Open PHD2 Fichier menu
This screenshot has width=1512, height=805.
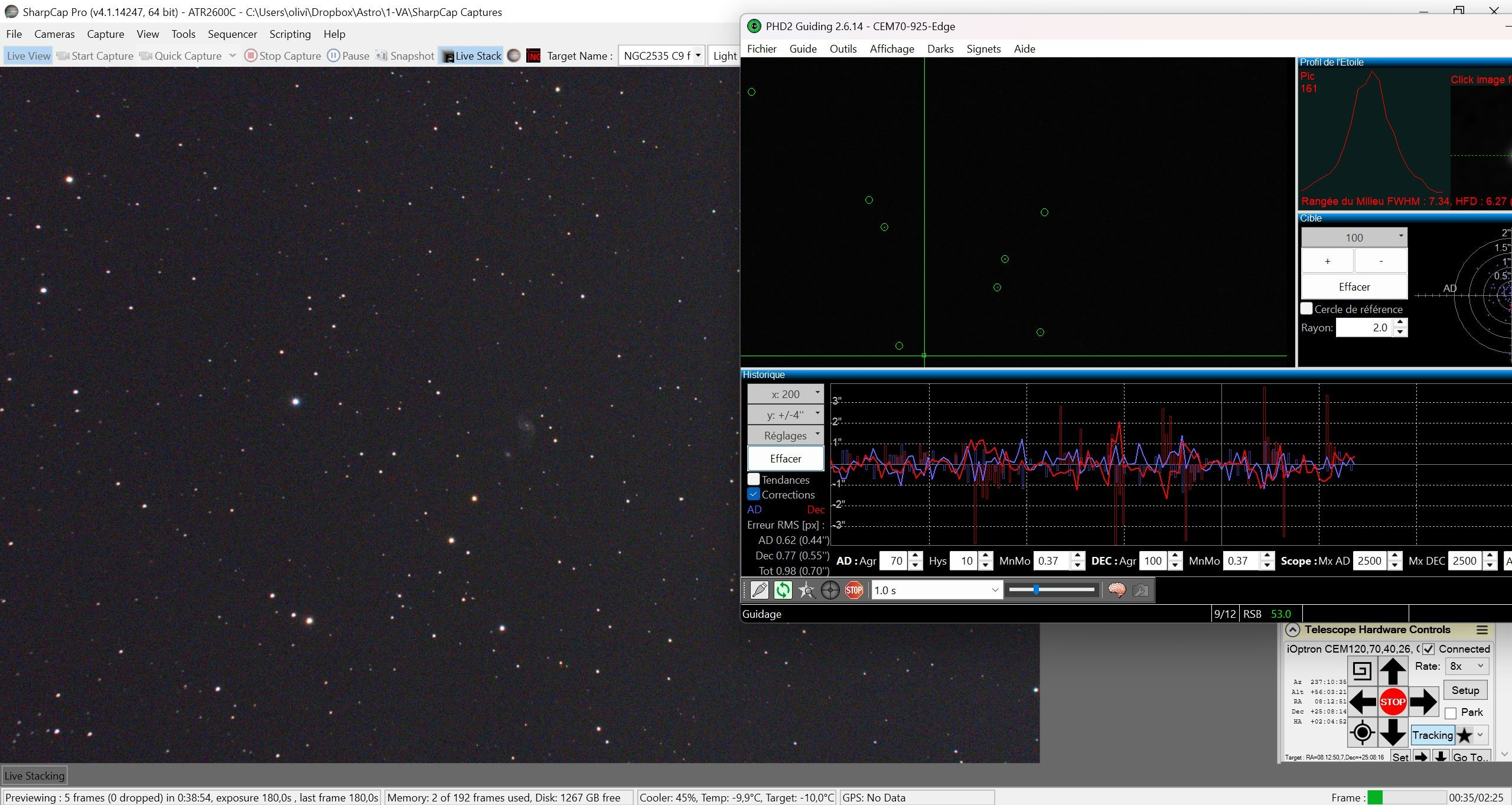click(x=761, y=48)
